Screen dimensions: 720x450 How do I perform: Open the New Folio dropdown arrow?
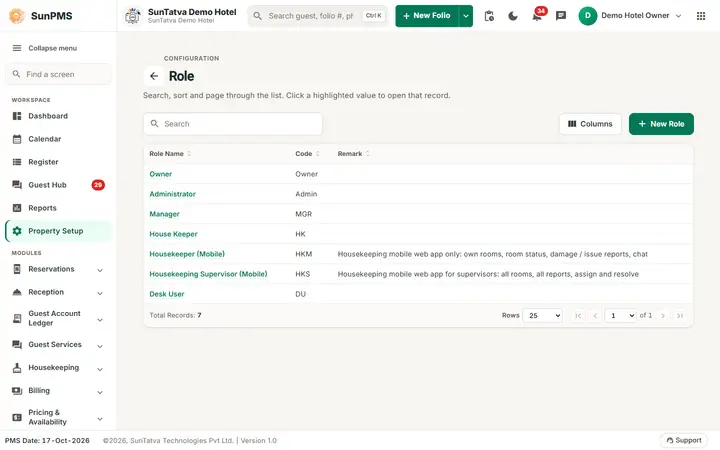(466, 16)
